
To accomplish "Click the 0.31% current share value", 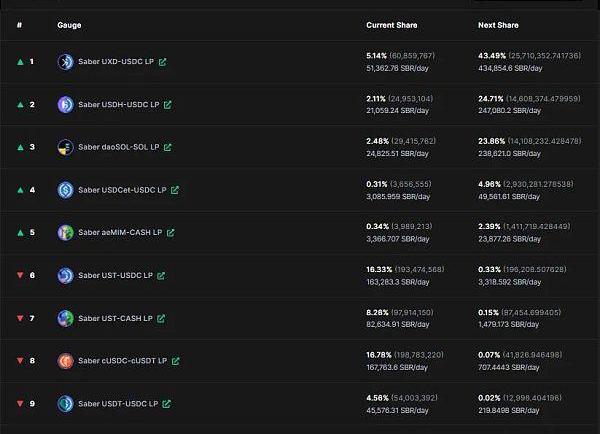I will (x=377, y=184).
